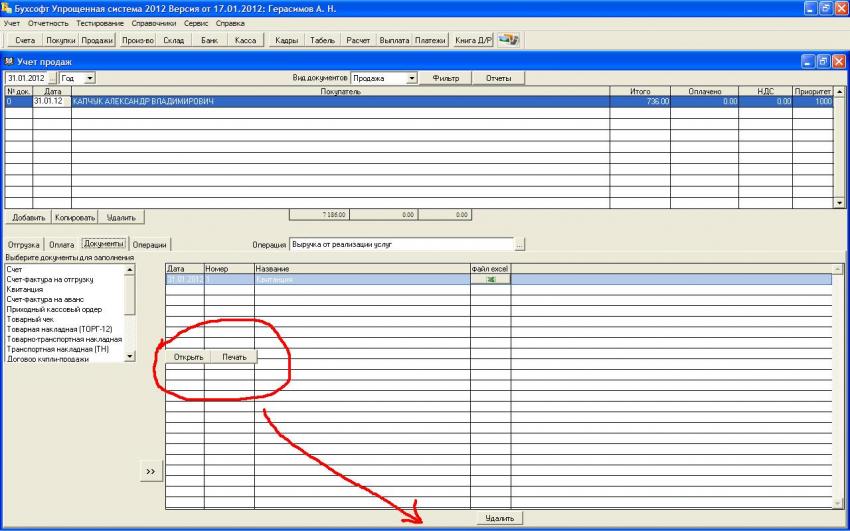Open the Склад toolbar section
Viewport: 850px width, 531px height.
[174, 41]
